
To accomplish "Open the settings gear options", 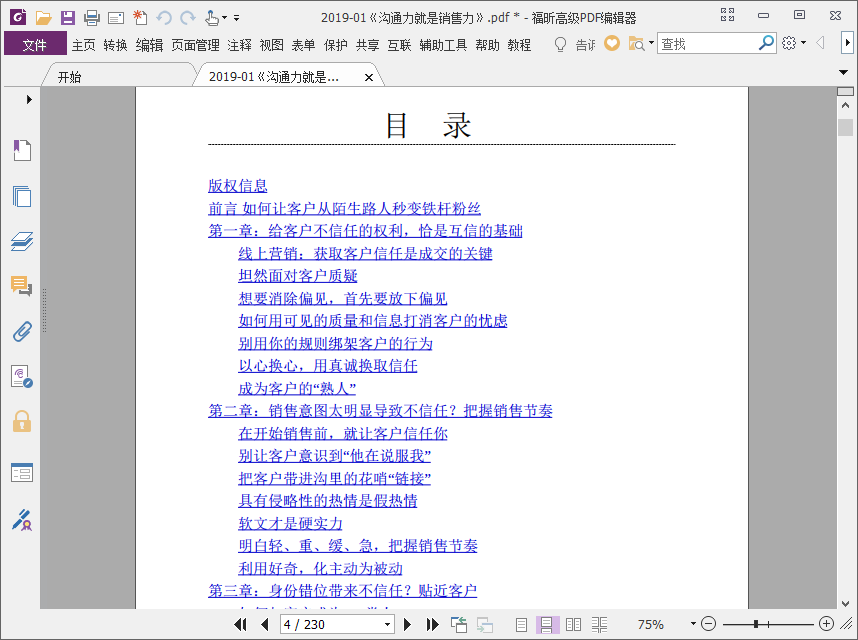I will pyautogui.click(x=789, y=43).
